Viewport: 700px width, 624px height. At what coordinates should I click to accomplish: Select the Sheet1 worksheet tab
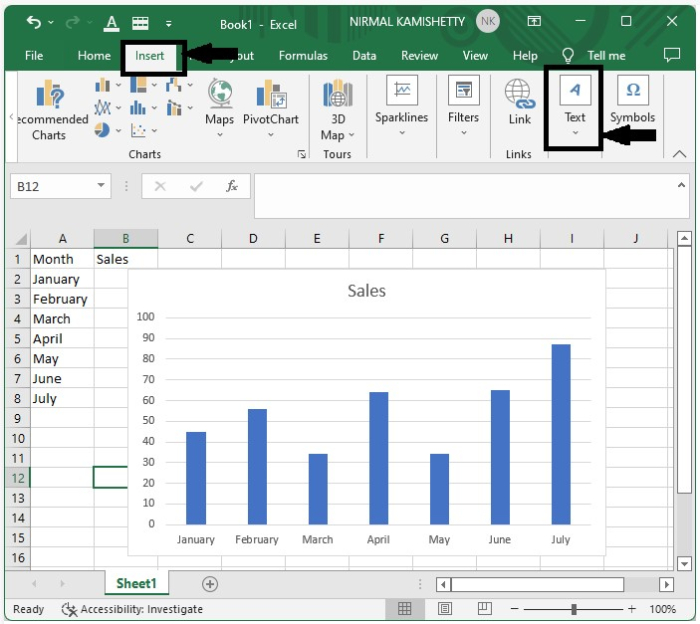click(136, 583)
